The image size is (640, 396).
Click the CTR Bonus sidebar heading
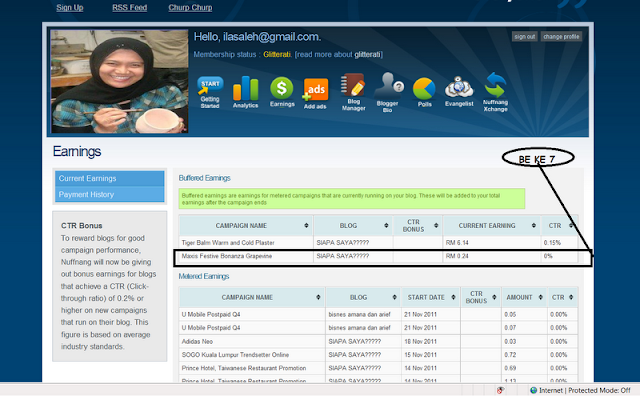pyautogui.click(x=82, y=226)
